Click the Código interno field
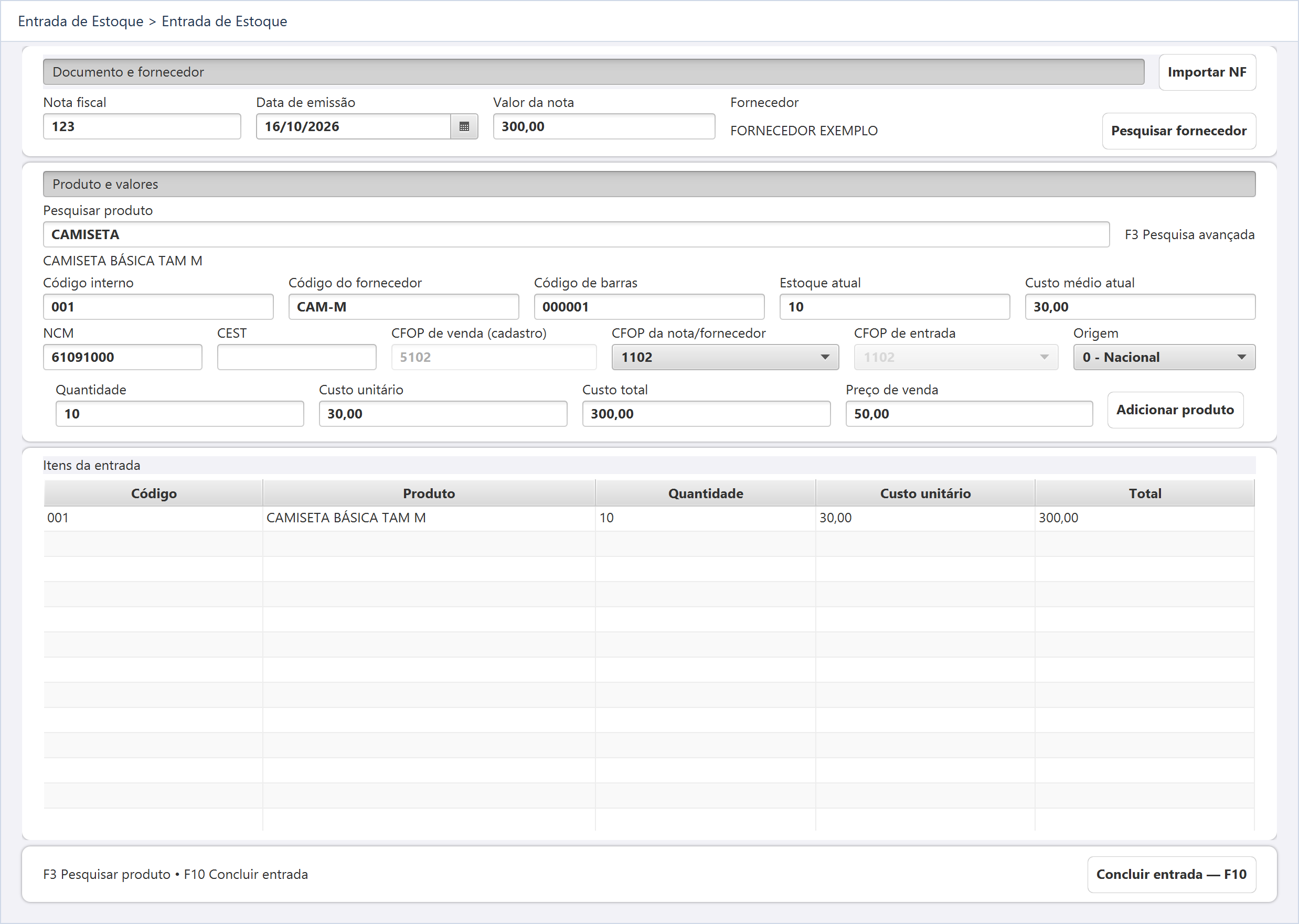 click(158, 307)
